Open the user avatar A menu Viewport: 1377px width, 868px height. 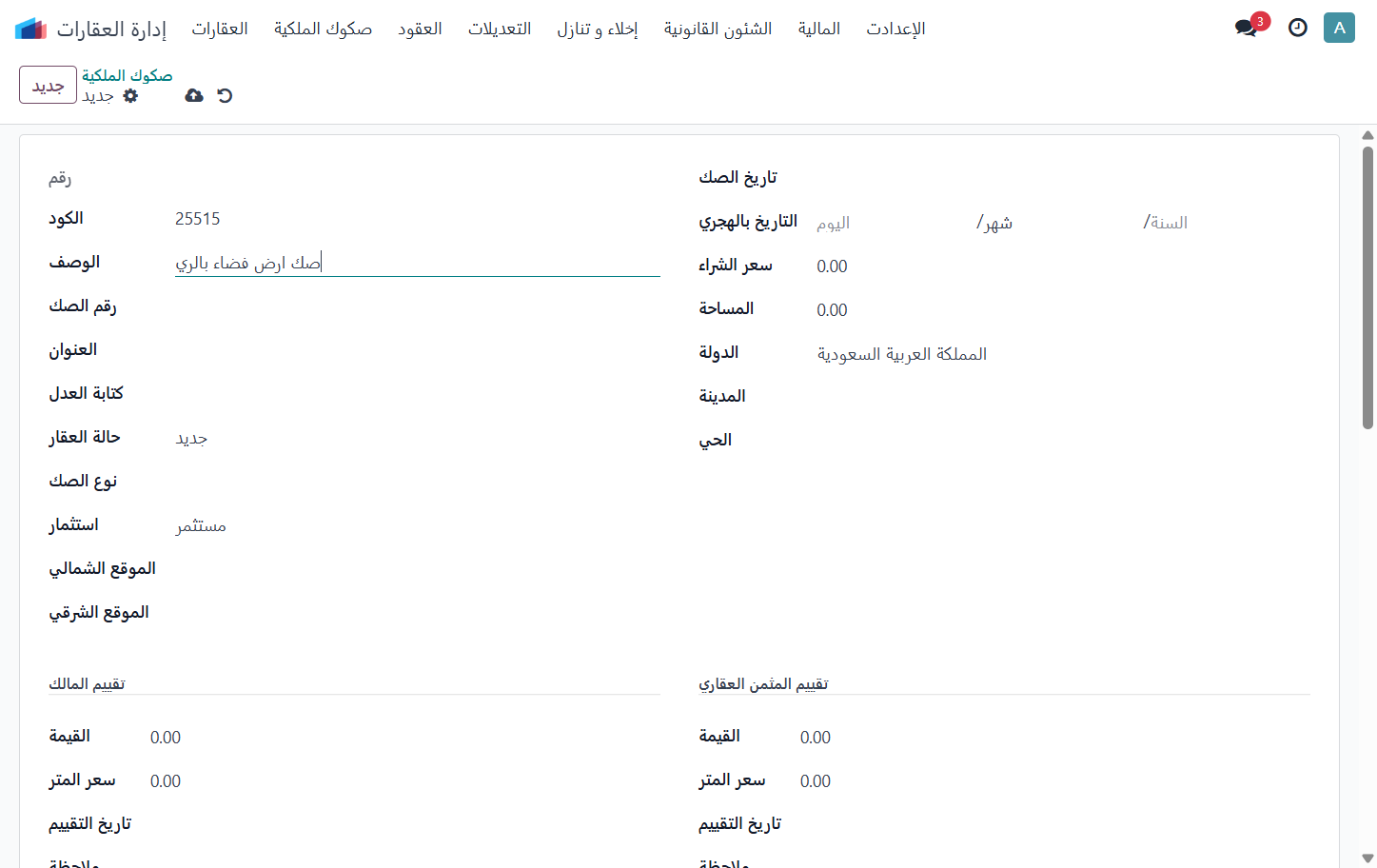[x=1339, y=28]
